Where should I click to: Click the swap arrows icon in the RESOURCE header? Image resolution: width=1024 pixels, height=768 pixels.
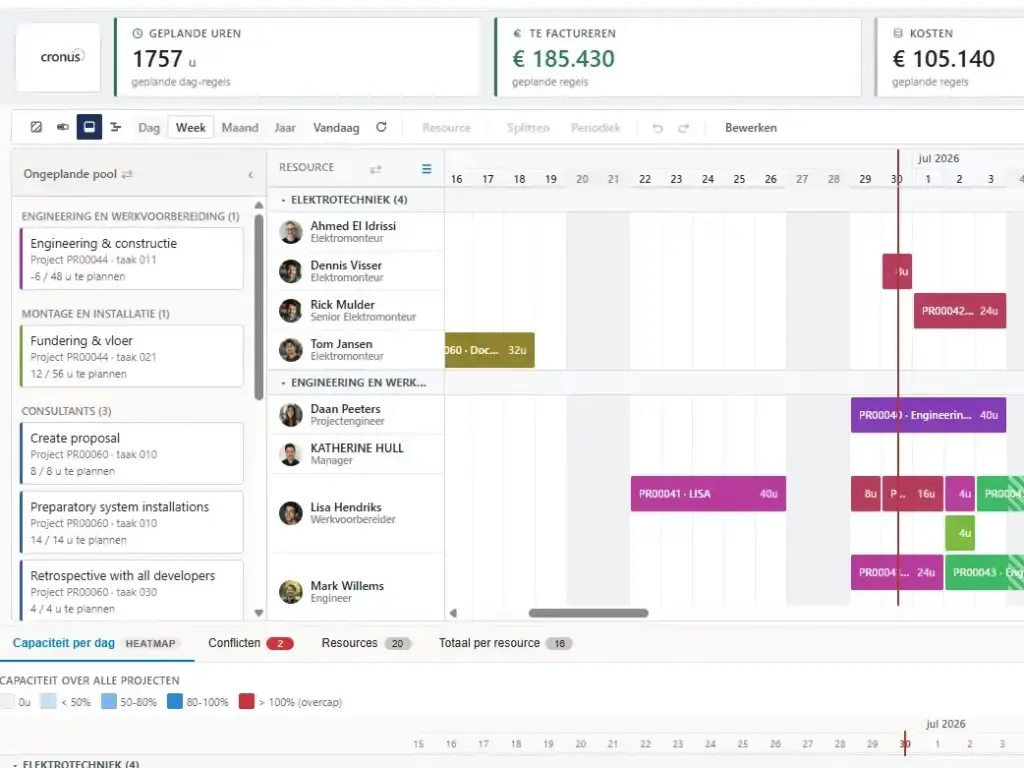click(x=376, y=169)
